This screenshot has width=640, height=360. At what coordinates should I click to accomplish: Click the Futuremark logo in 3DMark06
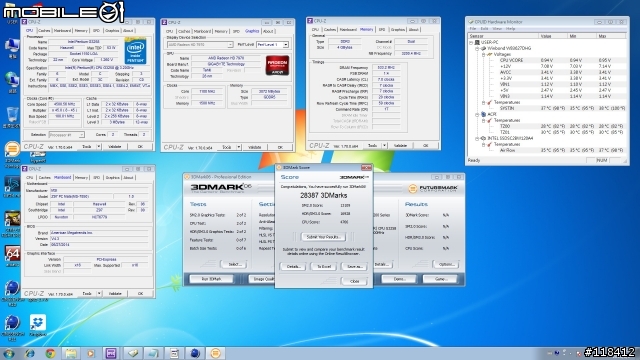click(x=433, y=188)
